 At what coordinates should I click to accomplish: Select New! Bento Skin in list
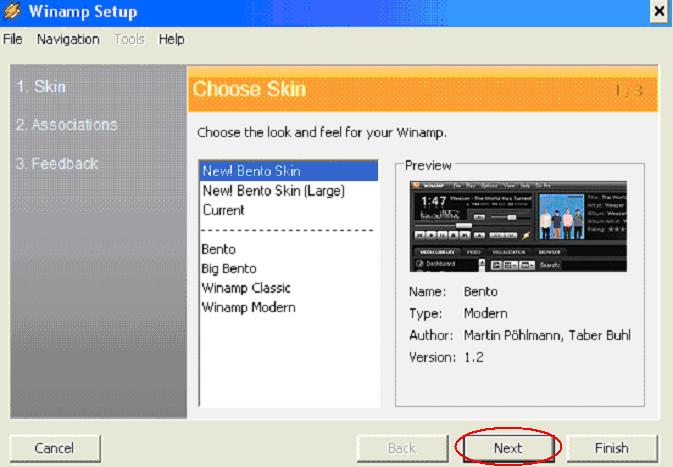[x=289, y=171]
